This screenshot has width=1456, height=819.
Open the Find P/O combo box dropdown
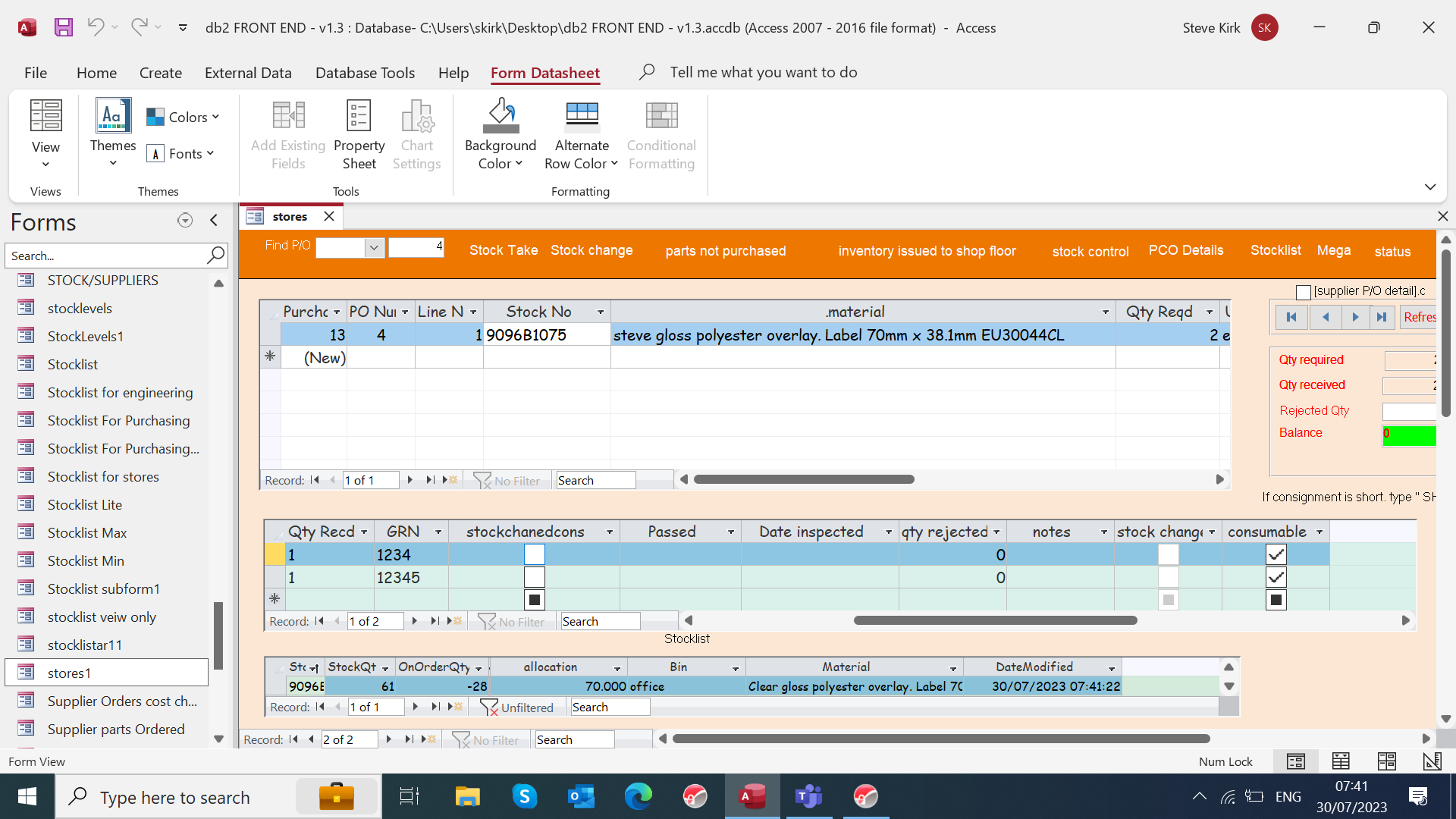374,248
